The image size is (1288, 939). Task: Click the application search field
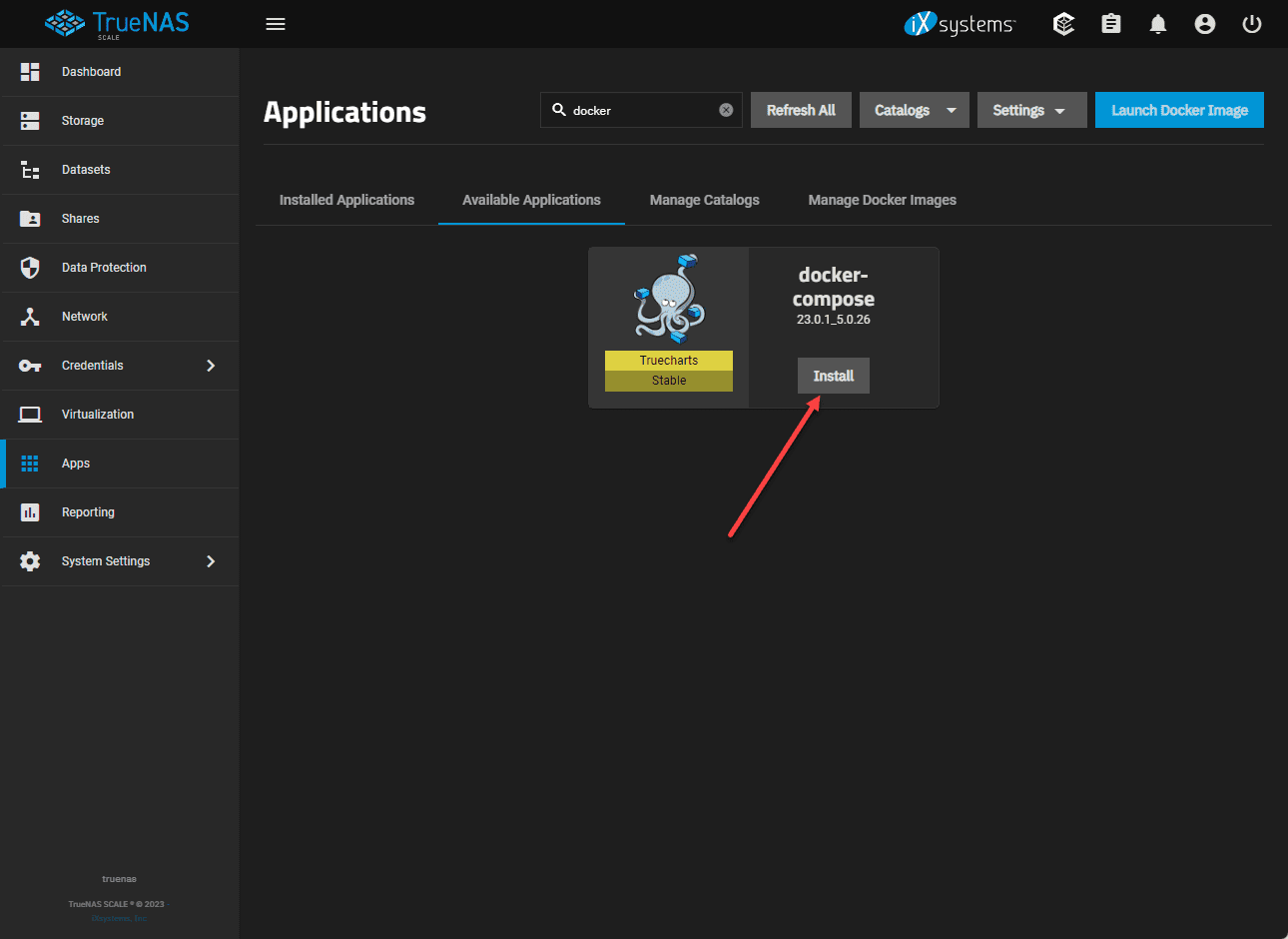pyautogui.click(x=639, y=110)
